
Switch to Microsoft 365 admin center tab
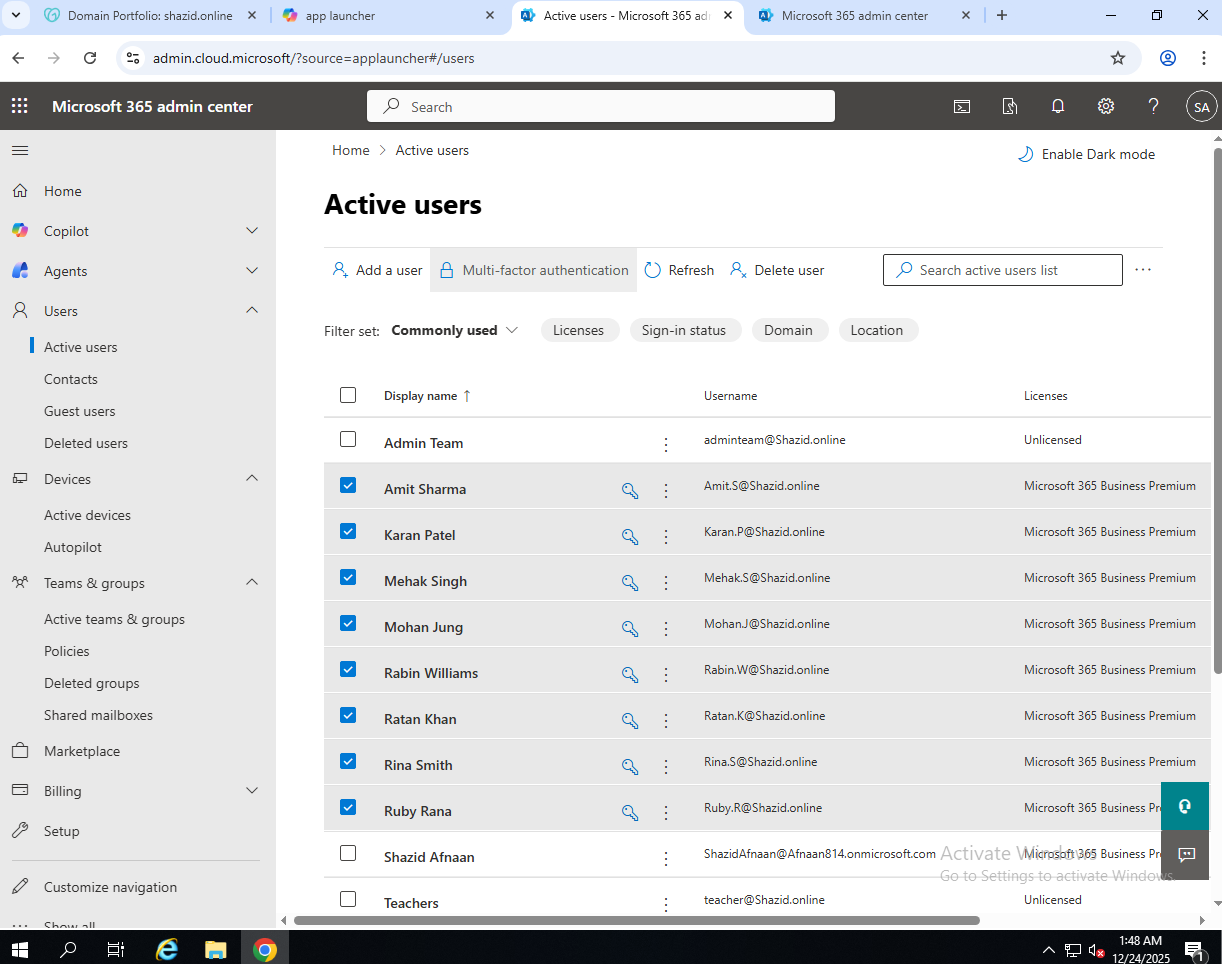865,15
